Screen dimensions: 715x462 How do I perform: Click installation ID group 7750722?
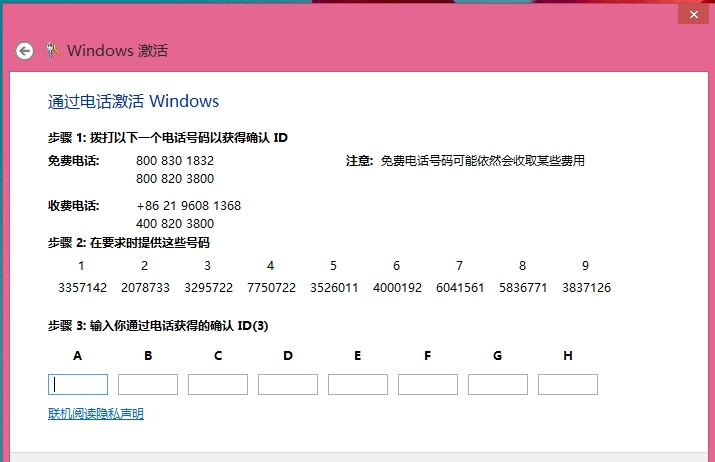pyautogui.click(x=271, y=288)
